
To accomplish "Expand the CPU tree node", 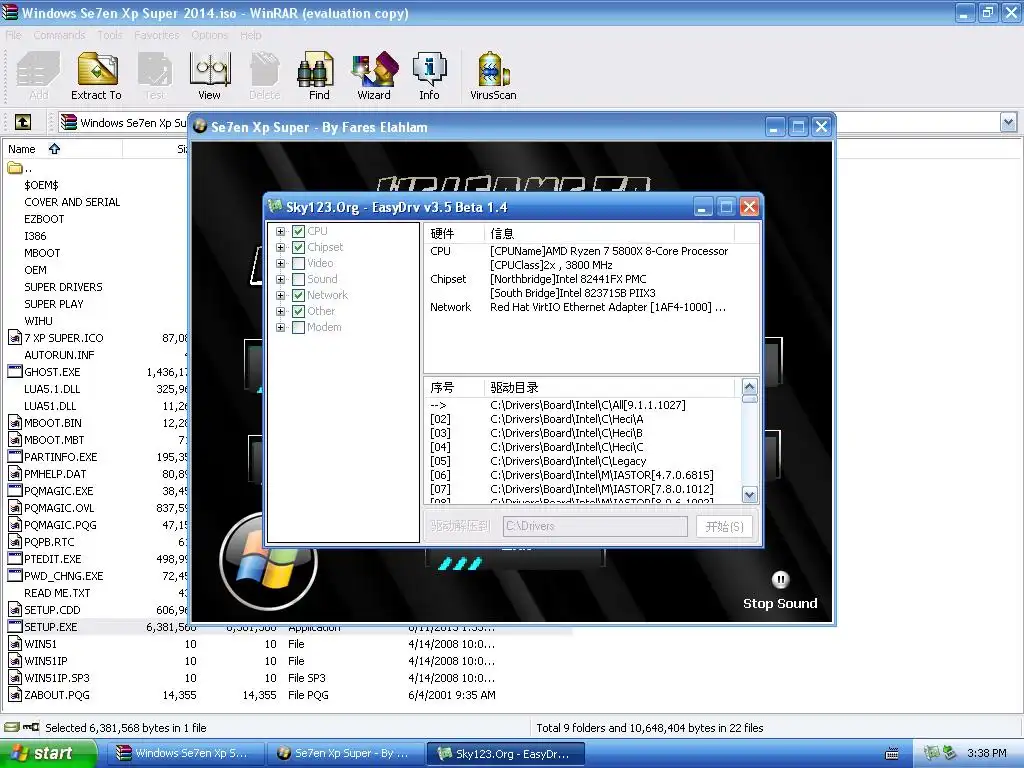I will pyautogui.click(x=280, y=231).
